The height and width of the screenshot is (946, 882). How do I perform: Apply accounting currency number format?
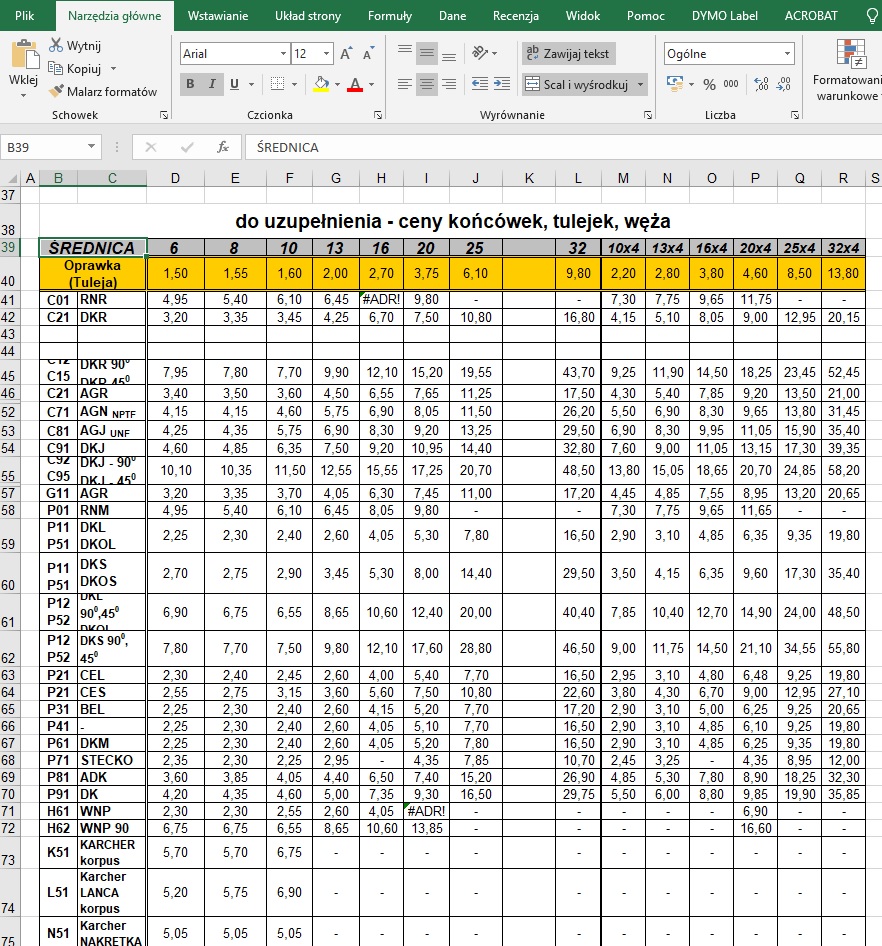pyautogui.click(x=674, y=84)
